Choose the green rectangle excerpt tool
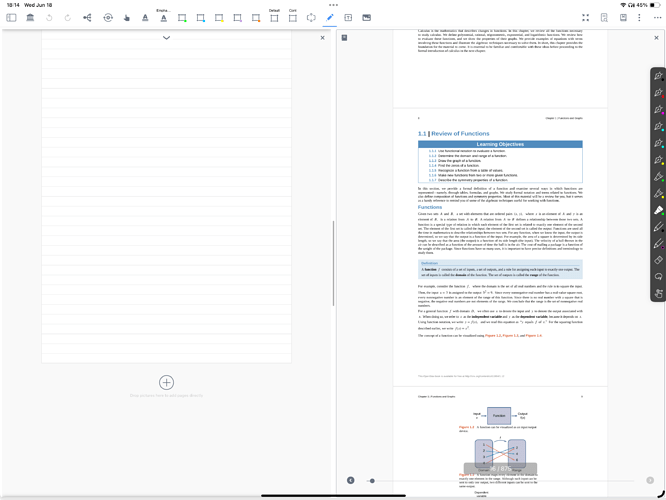The height and width of the screenshot is (500, 666). 182,17
